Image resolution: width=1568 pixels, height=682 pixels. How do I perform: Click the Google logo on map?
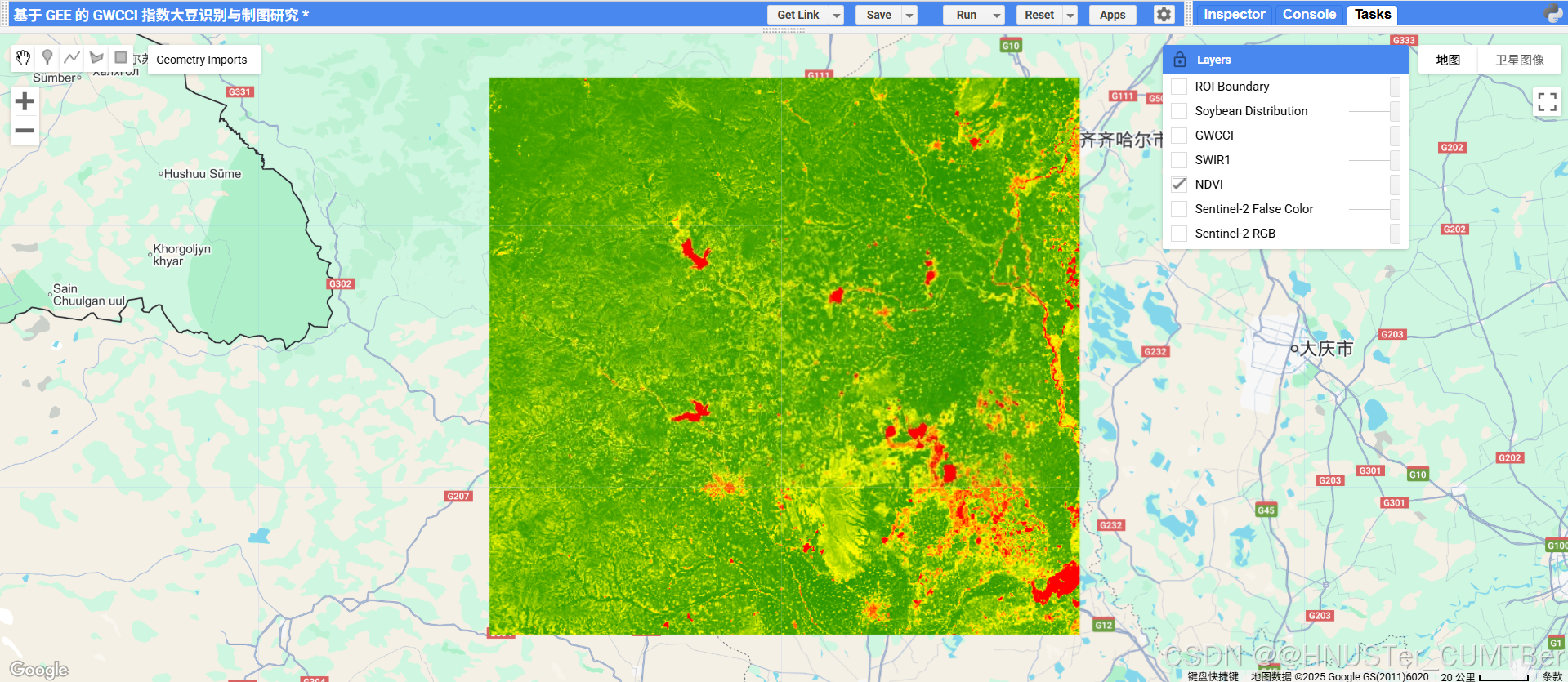(x=38, y=670)
